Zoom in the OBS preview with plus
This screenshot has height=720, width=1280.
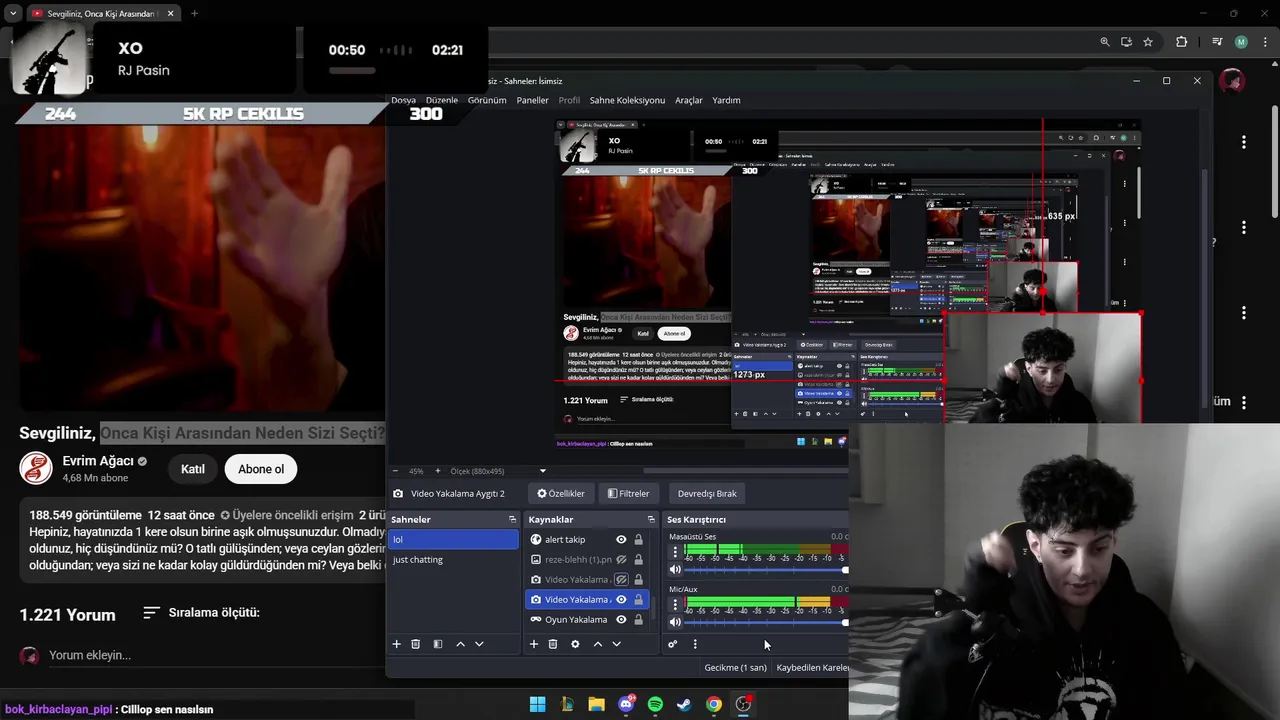[x=437, y=471]
